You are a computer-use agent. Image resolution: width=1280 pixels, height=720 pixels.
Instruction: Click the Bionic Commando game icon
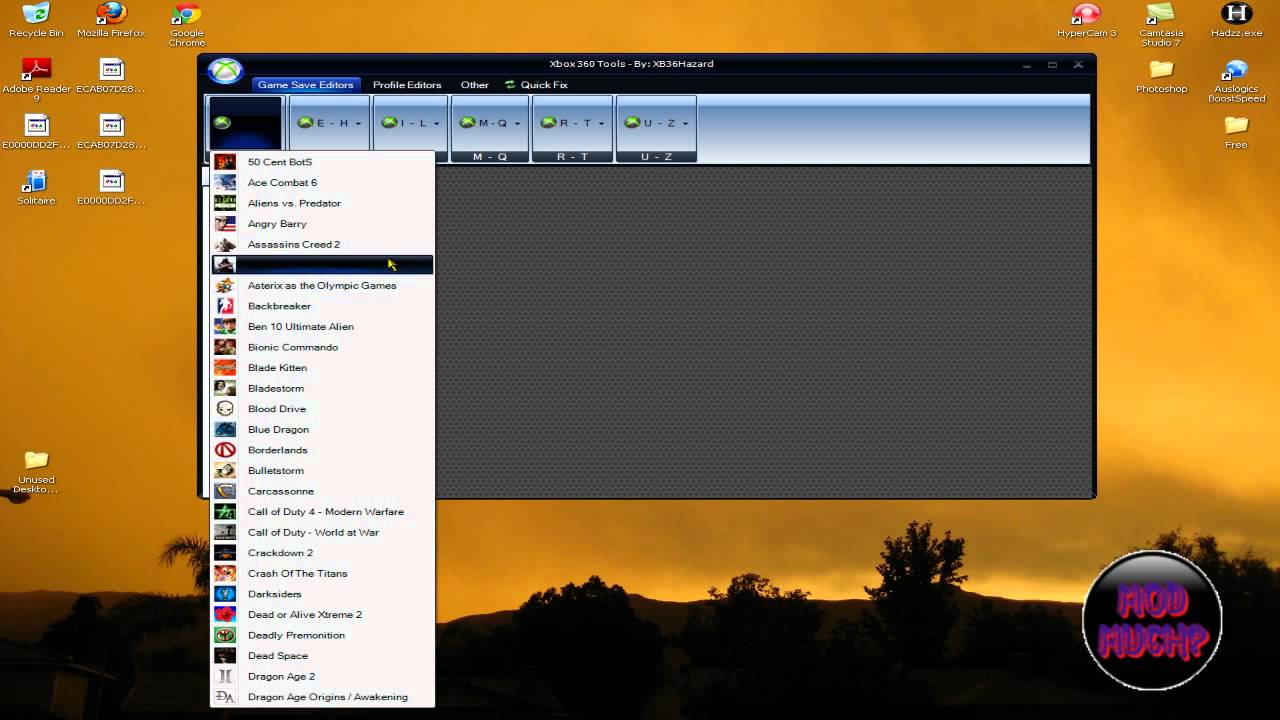click(x=225, y=347)
